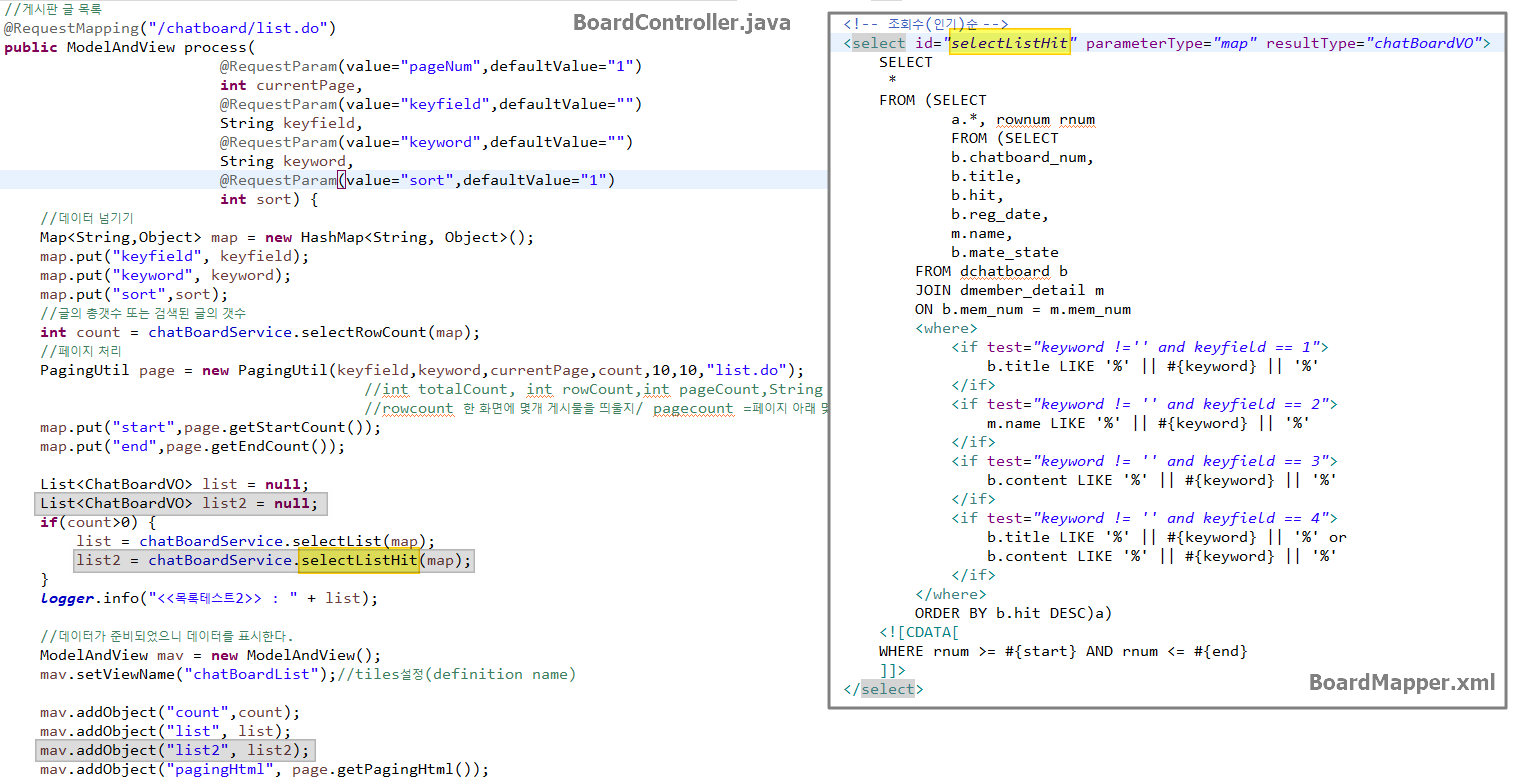Viewport: 1519px width, 783px height.
Task: Select the @RequestParam line with value="keyword"
Action: click(426, 142)
